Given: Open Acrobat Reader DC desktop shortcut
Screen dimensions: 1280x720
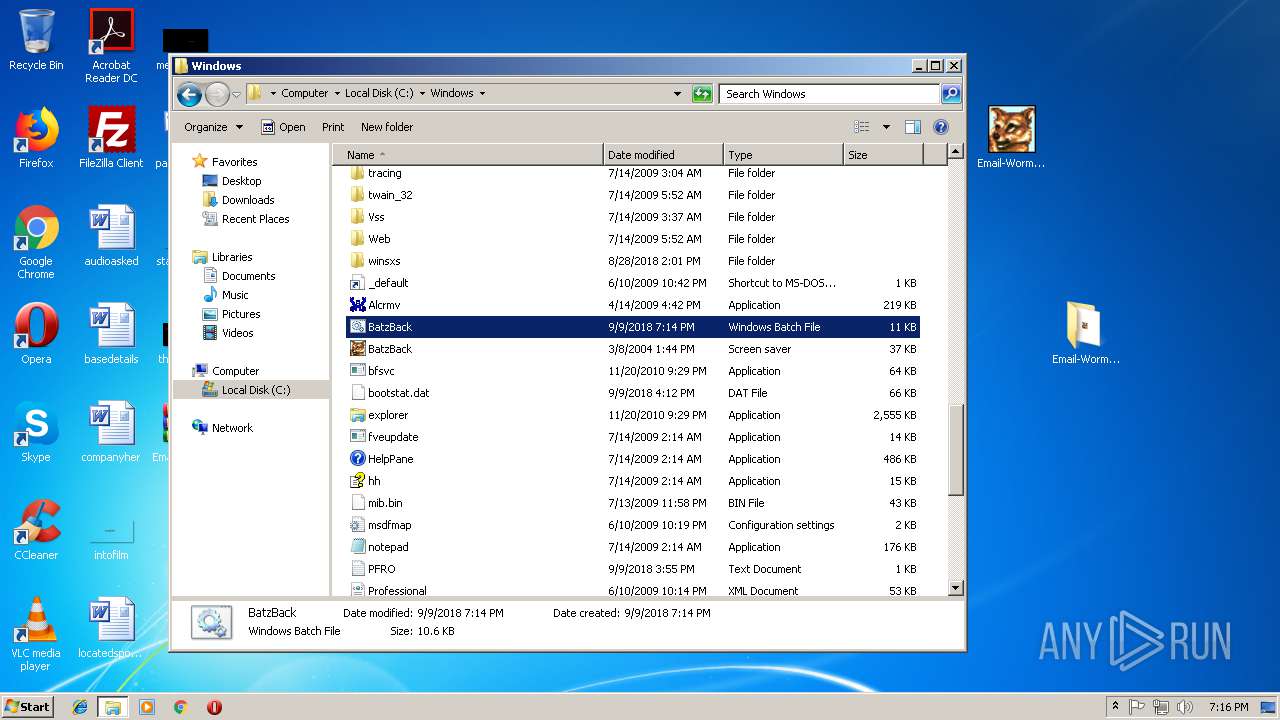Looking at the screenshot, I should 111,45.
